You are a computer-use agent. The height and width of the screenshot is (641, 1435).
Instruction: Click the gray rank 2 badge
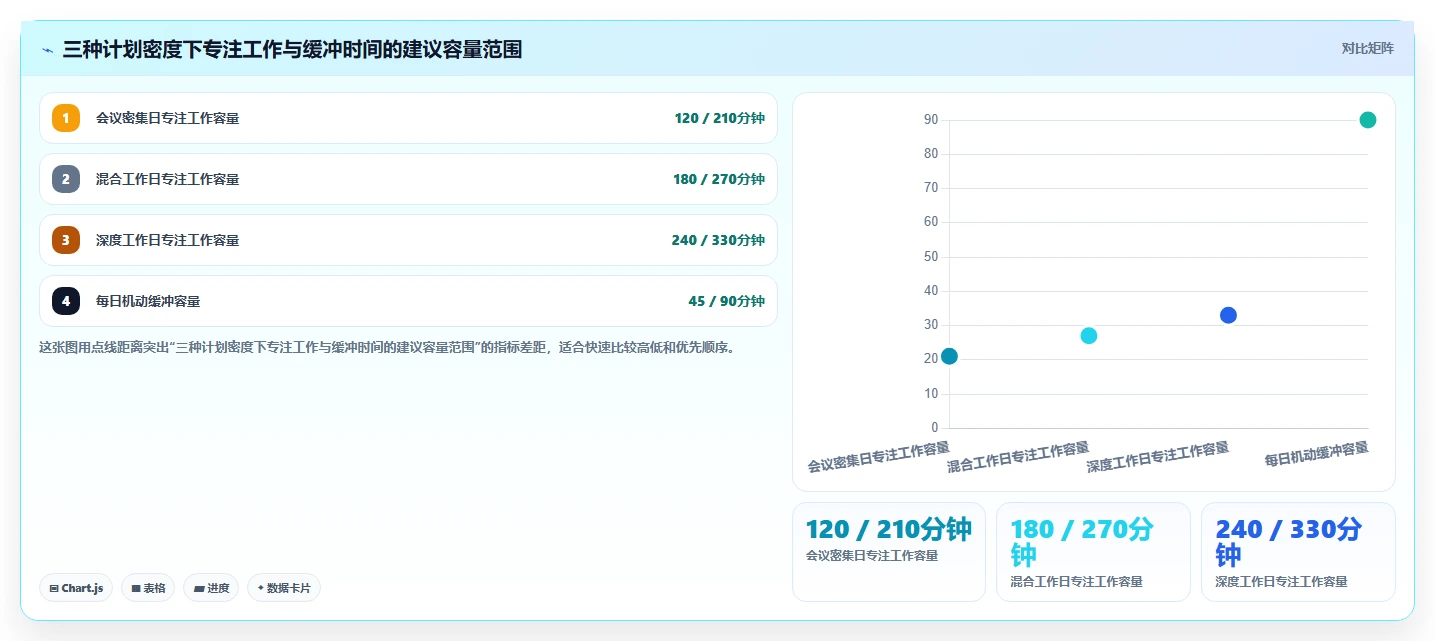click(x=66, y=179)
